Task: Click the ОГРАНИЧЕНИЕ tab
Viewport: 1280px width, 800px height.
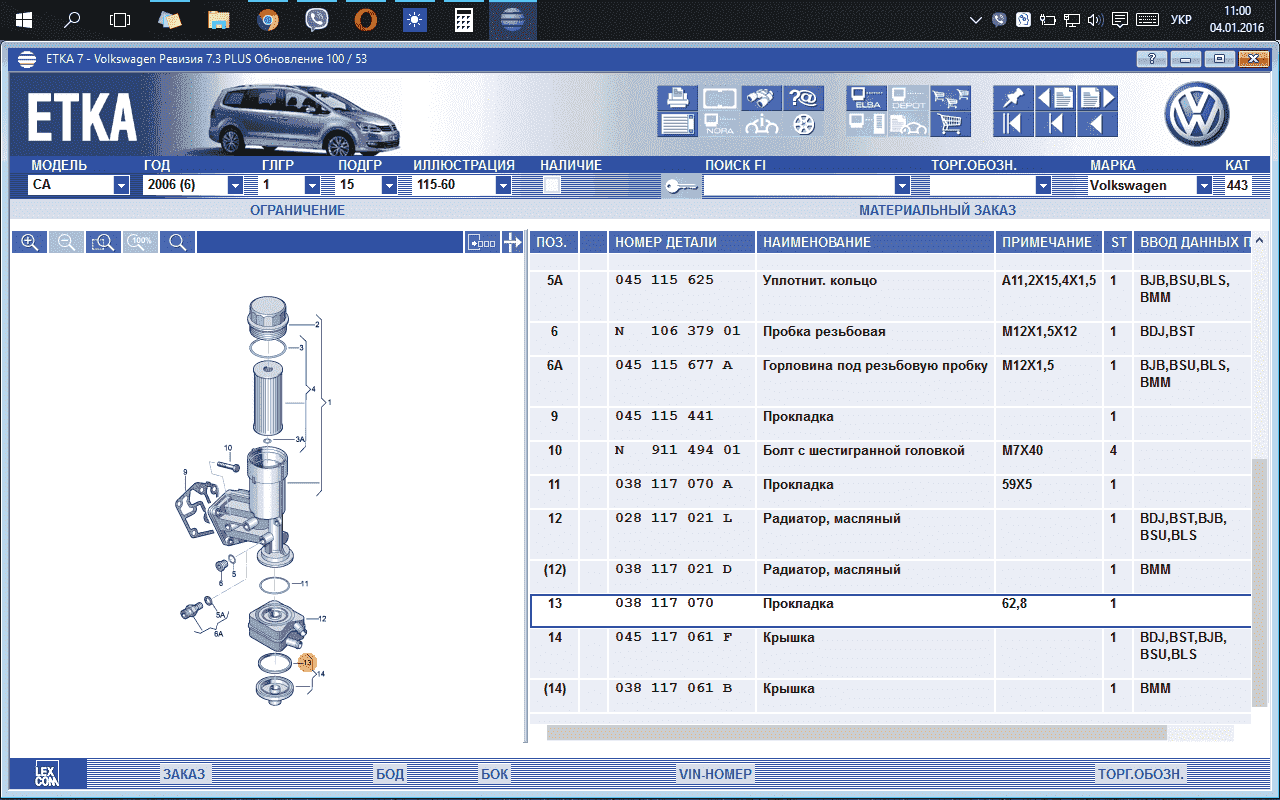Action: 297,210
